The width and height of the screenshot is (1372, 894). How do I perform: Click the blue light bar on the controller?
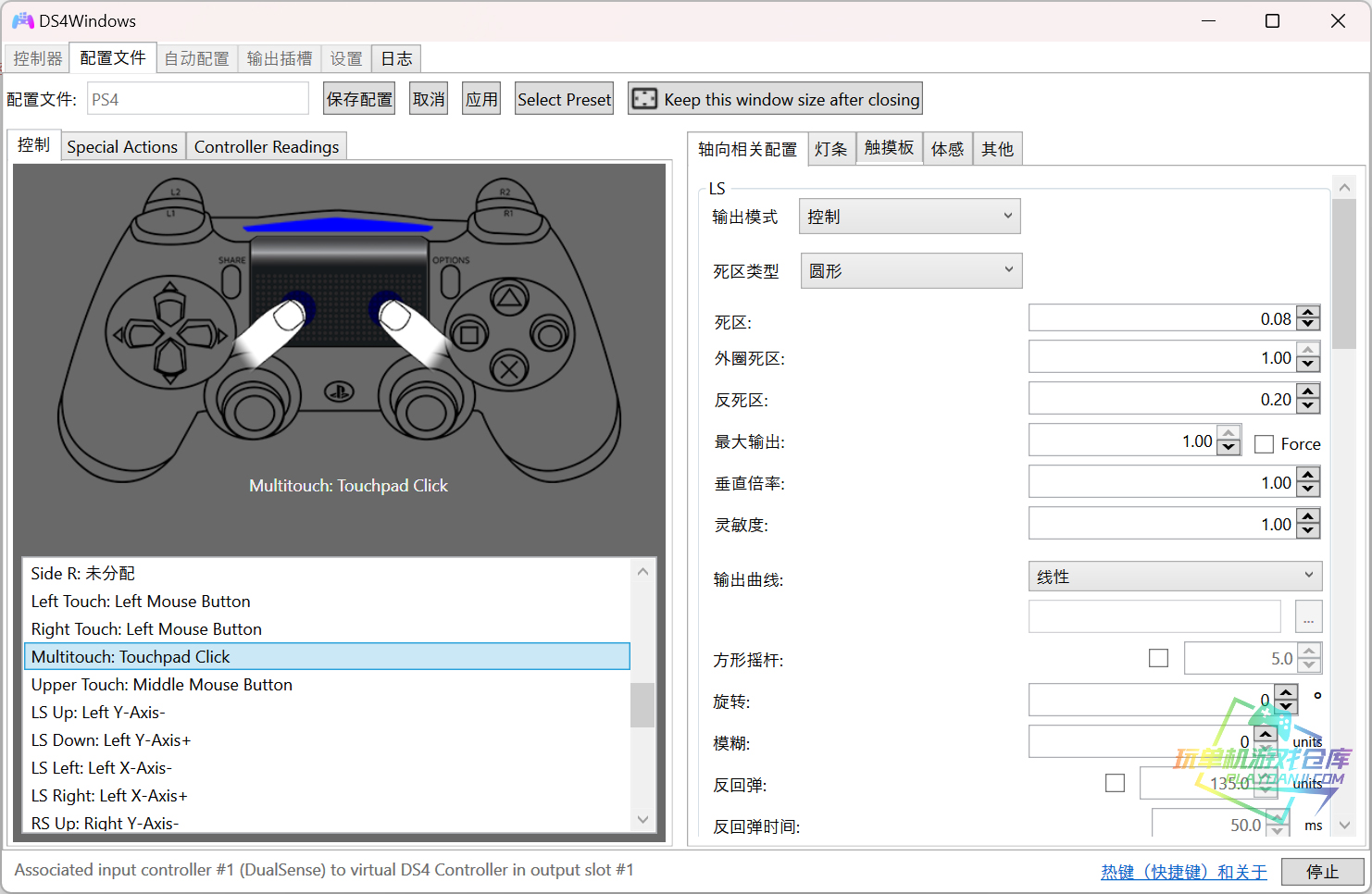pos(340,225)
